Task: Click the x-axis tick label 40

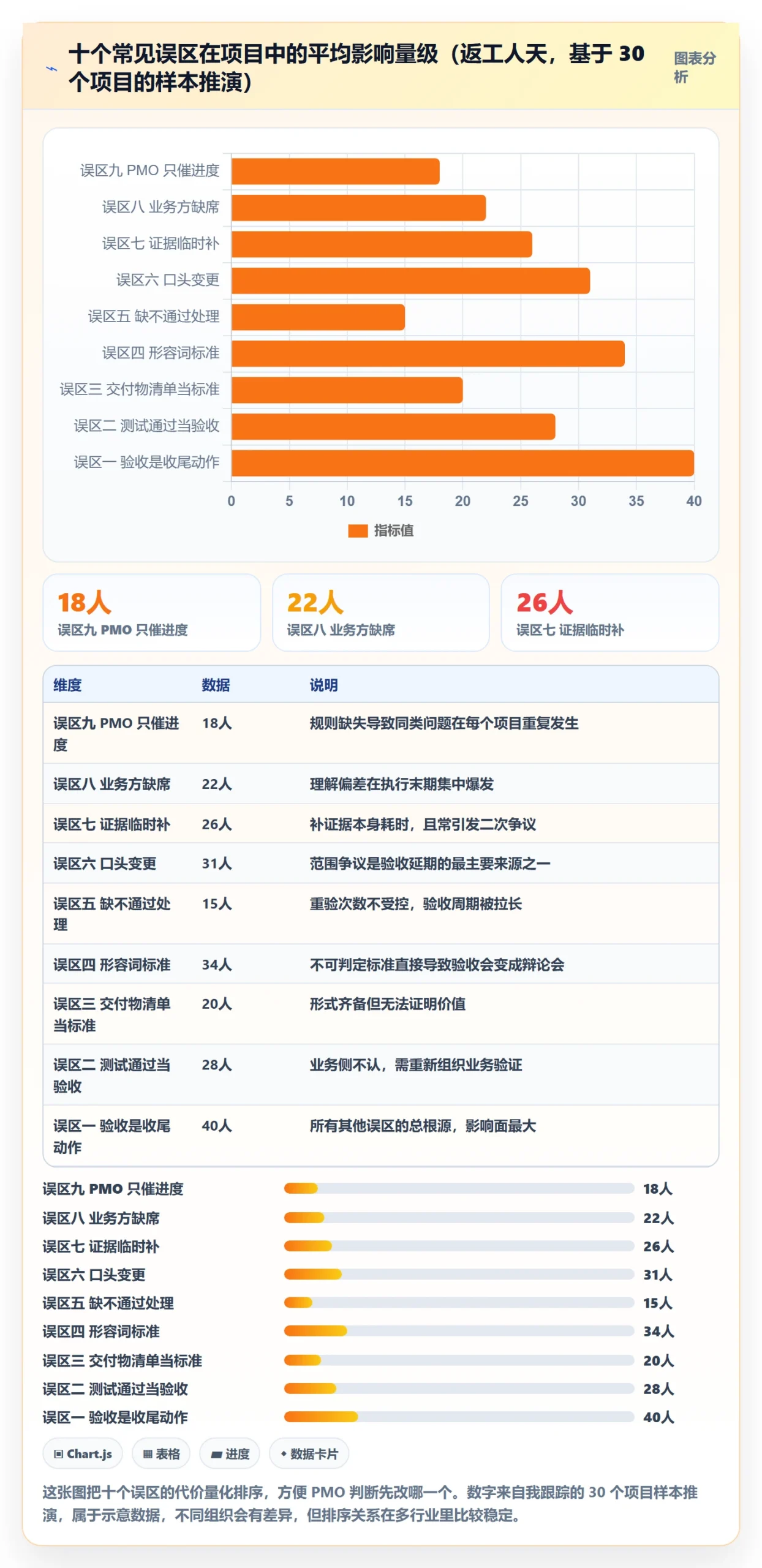Action: (x=694, y=501)
